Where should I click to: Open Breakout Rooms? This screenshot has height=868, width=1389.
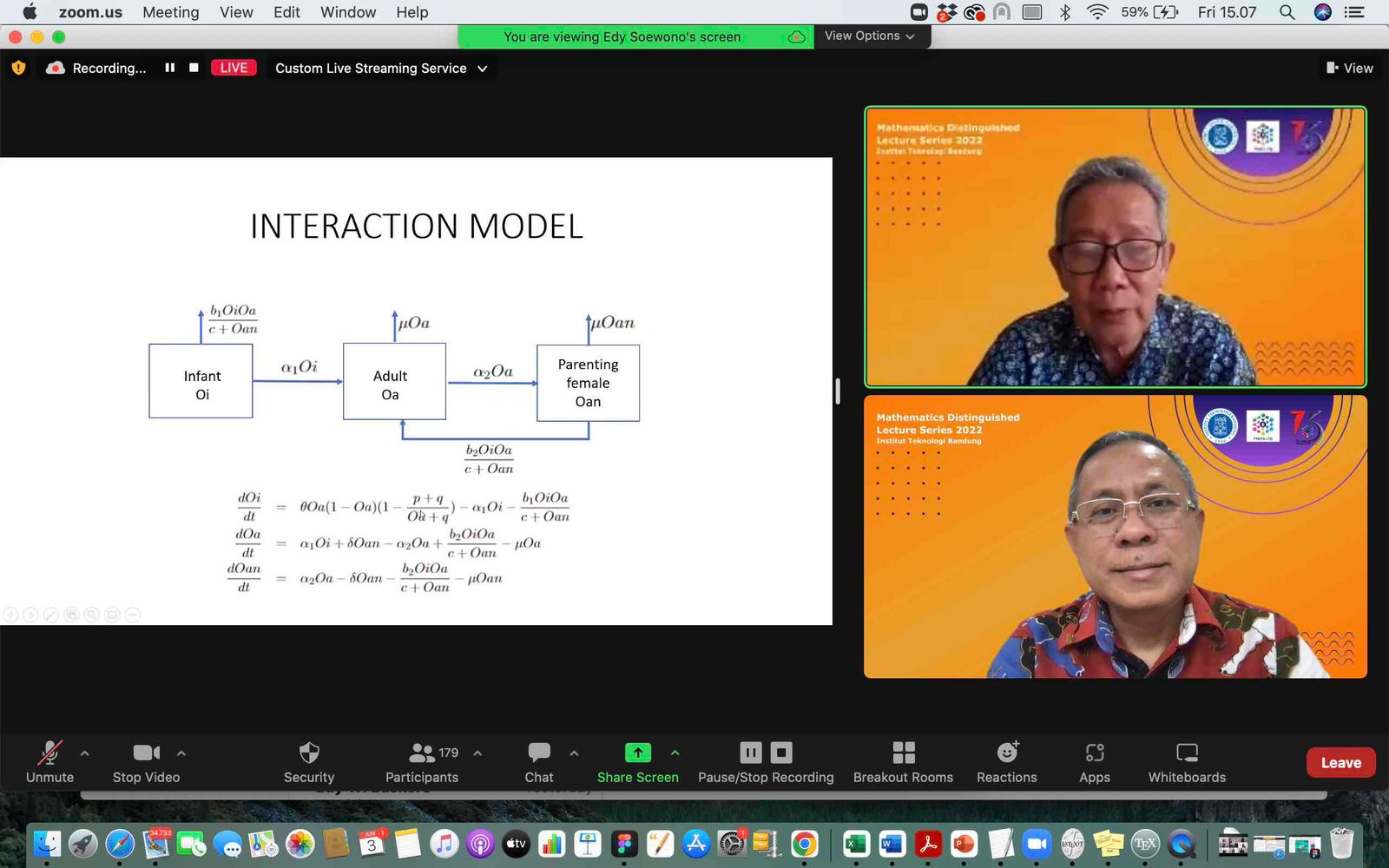[903, 762]
